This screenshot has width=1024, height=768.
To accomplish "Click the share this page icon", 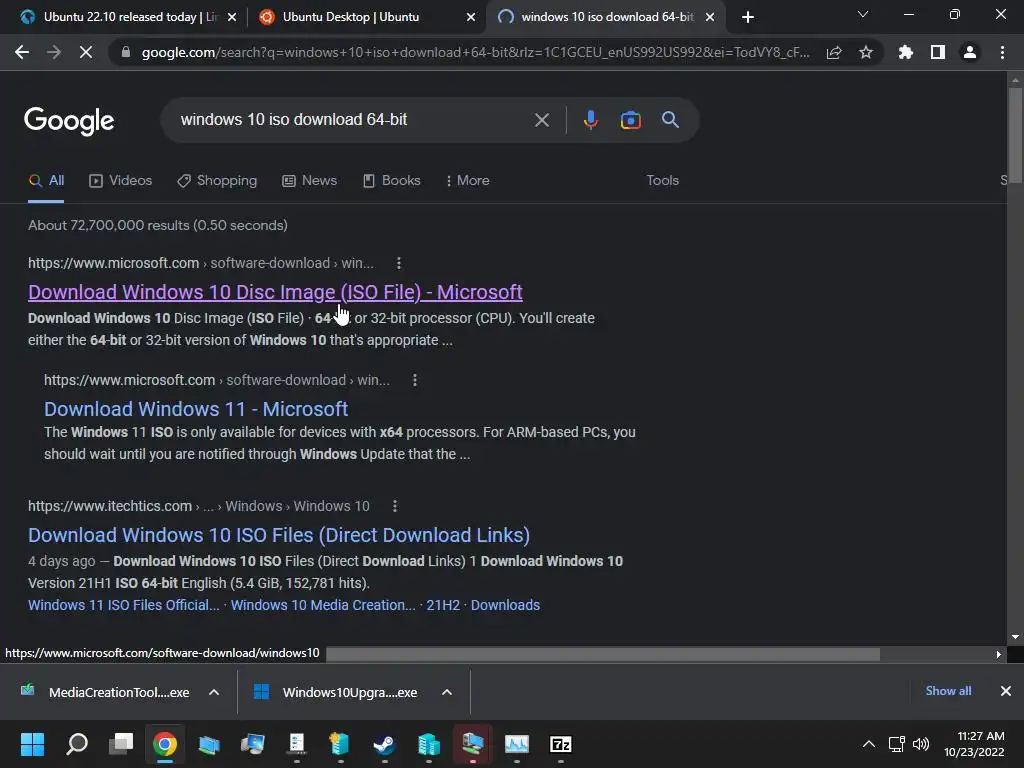I will click(833, 52).
